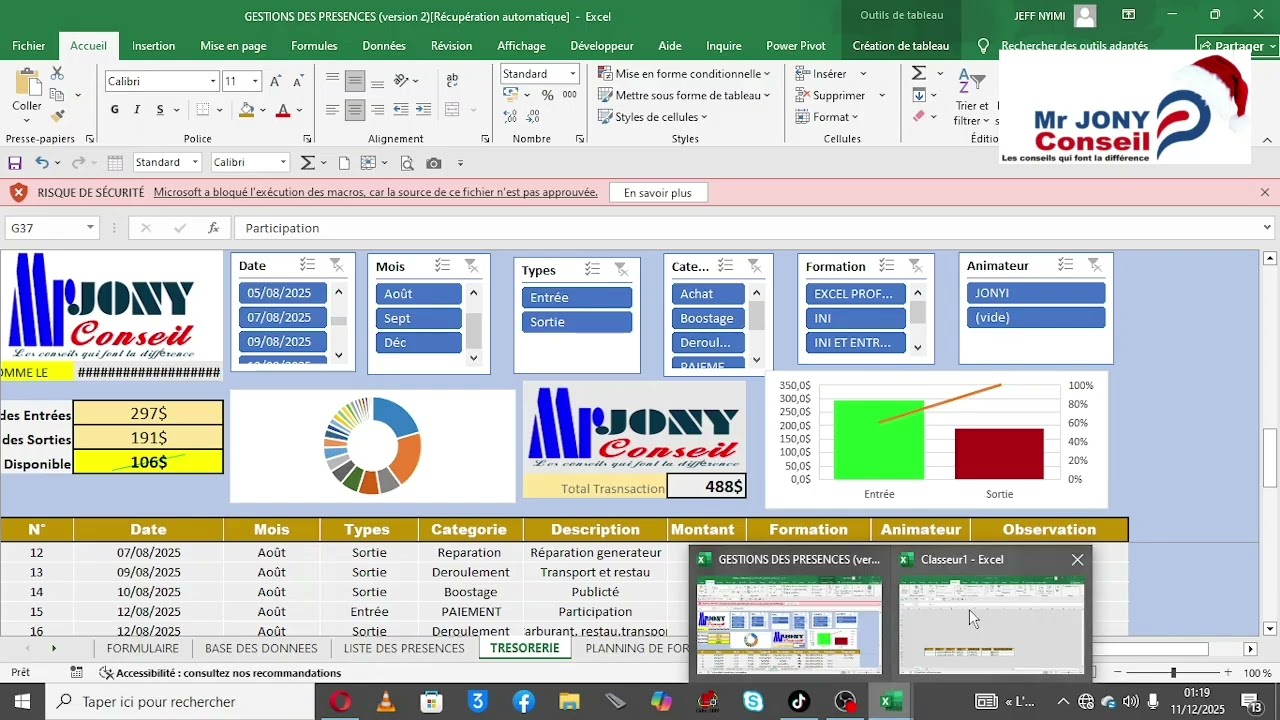Switch to the Insertion ribbon tab
Image resolution: width=1280 pixels, height=720 pixels.
[153, 46]
